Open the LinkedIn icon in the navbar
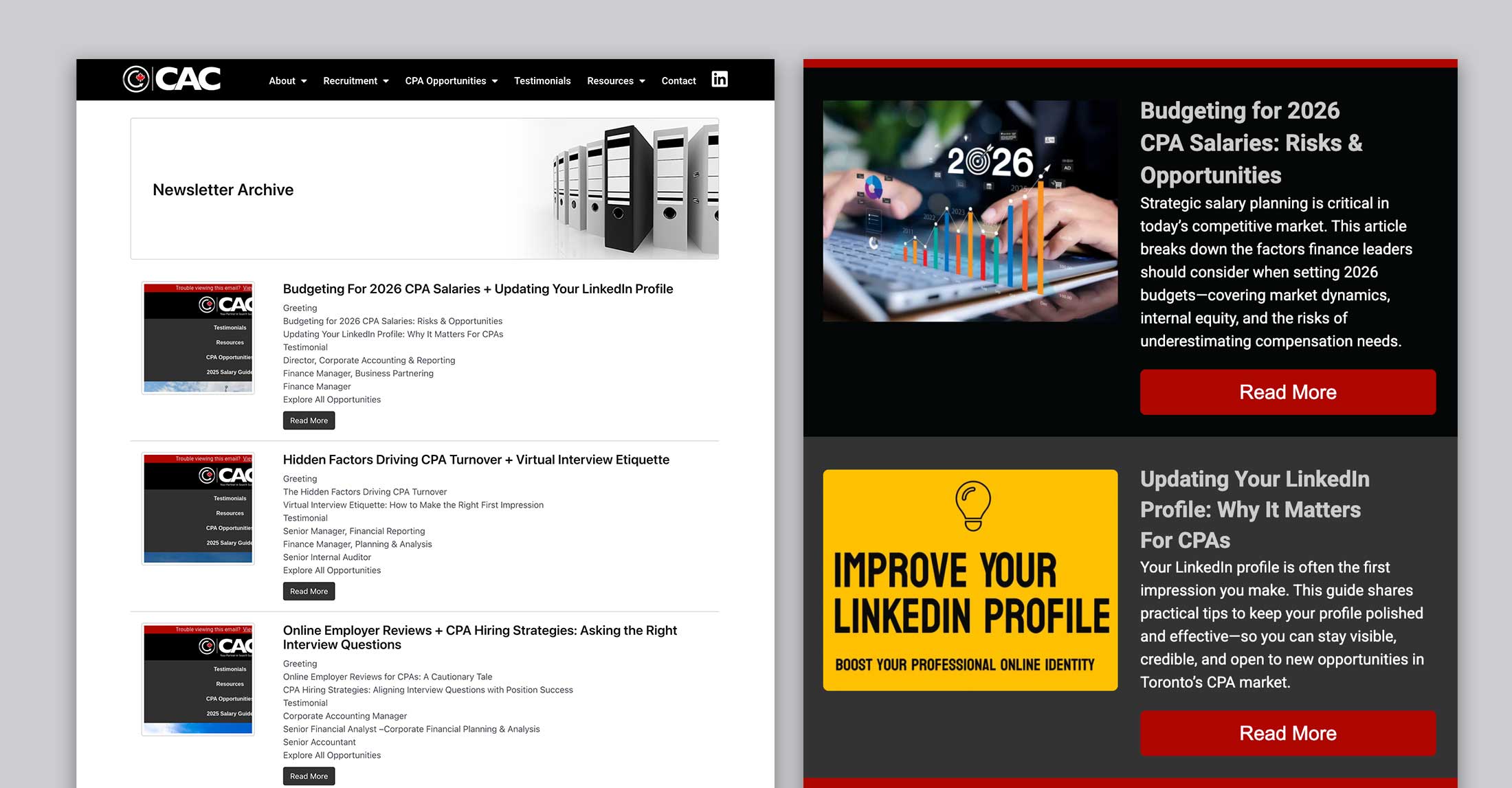This screenshot has height=788, width=1512. pos(720,80)
